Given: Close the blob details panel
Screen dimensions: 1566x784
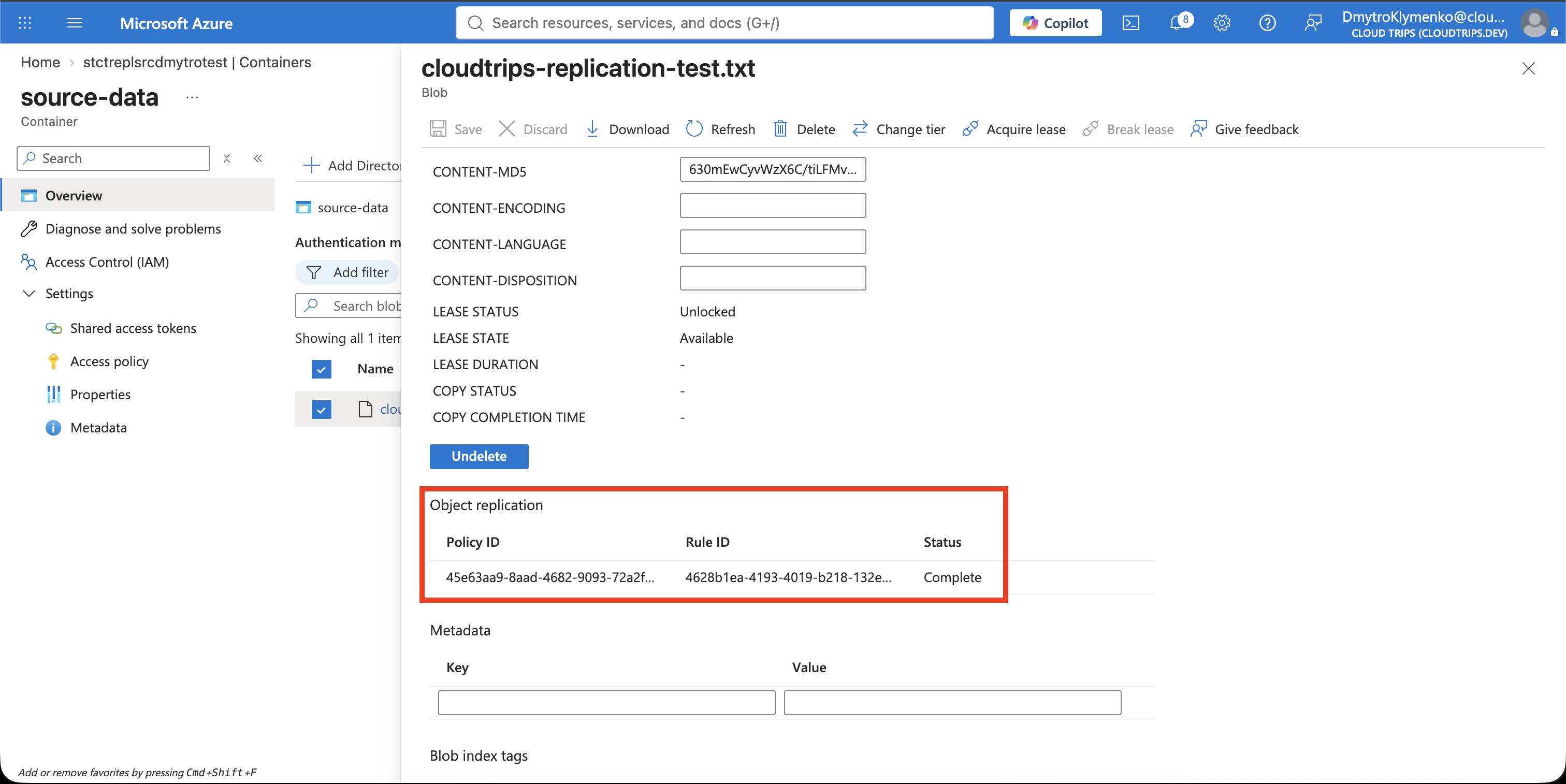Looking at the screenshot, I should (x=1528, y=69).
